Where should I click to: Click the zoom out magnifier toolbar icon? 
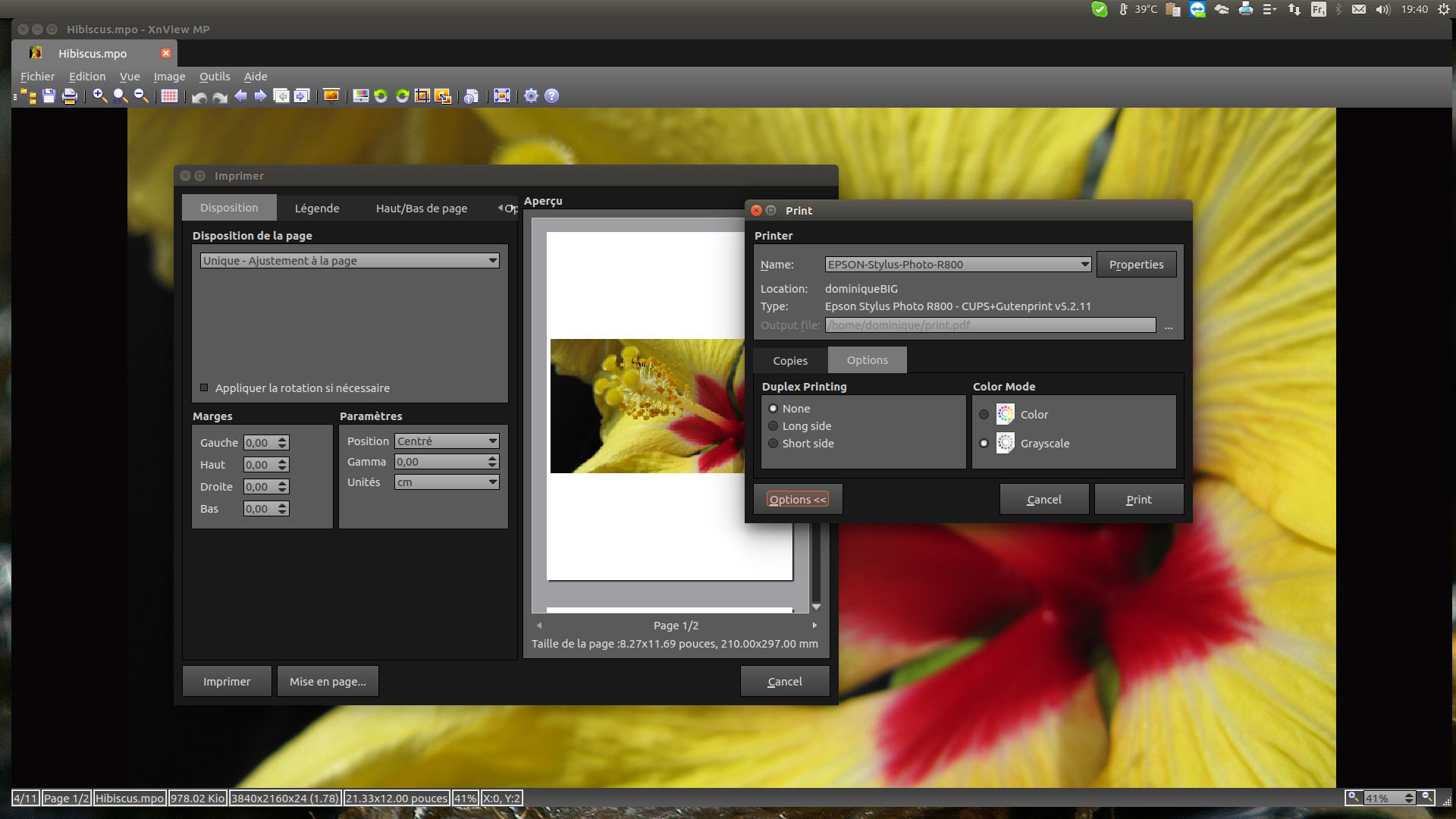coord(140,96)
